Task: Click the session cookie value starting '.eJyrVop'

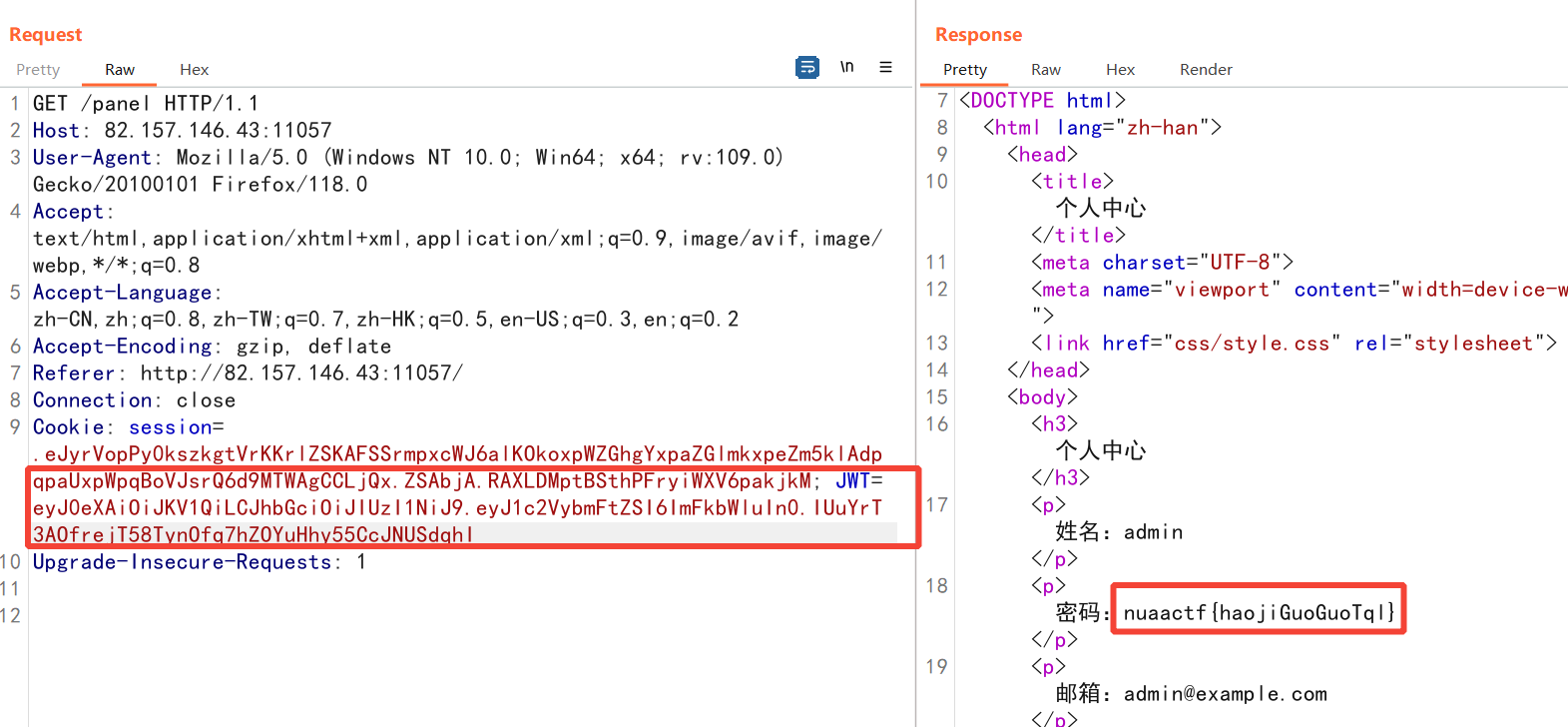Action: (x=457, y=454)
